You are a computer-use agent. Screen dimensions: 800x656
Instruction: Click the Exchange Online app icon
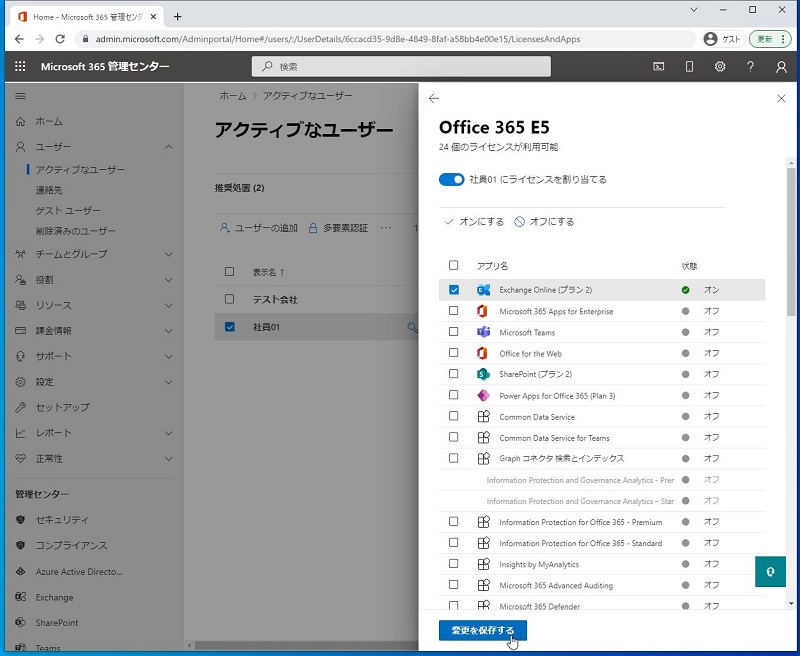click(483, 290)
